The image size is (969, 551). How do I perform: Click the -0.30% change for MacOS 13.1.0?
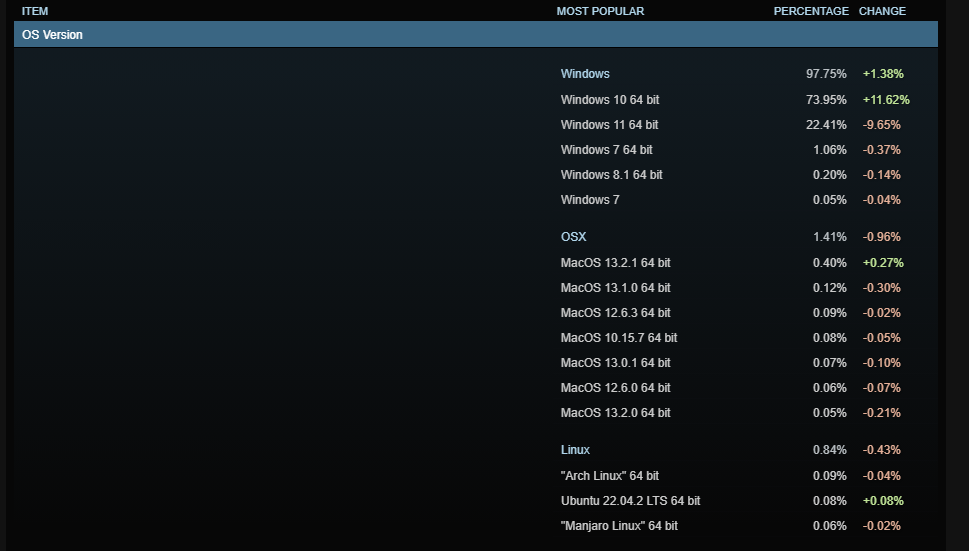[x=882, y=288]
